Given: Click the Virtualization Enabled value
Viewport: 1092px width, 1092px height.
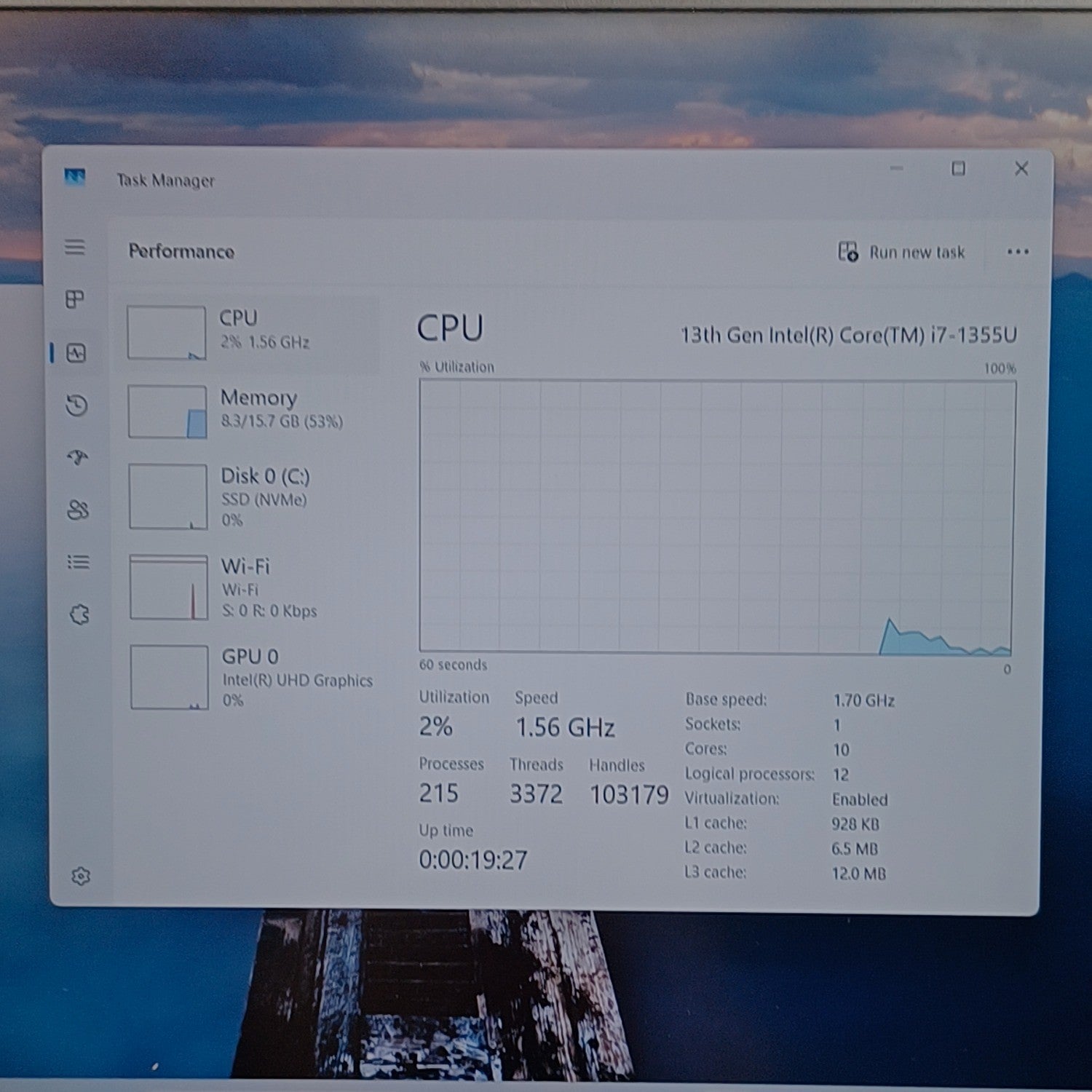Looking at the screenshot, I should pos(860,799).
